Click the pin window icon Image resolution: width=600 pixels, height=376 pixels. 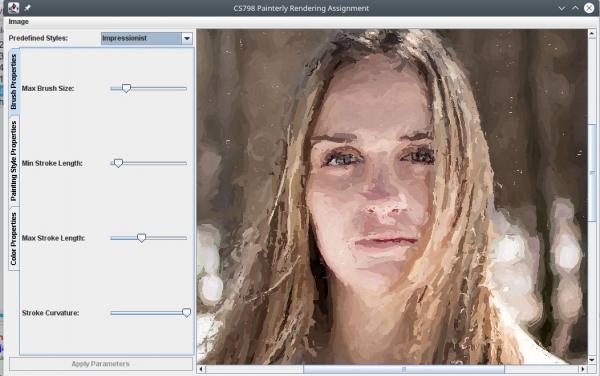click(28, 8)
